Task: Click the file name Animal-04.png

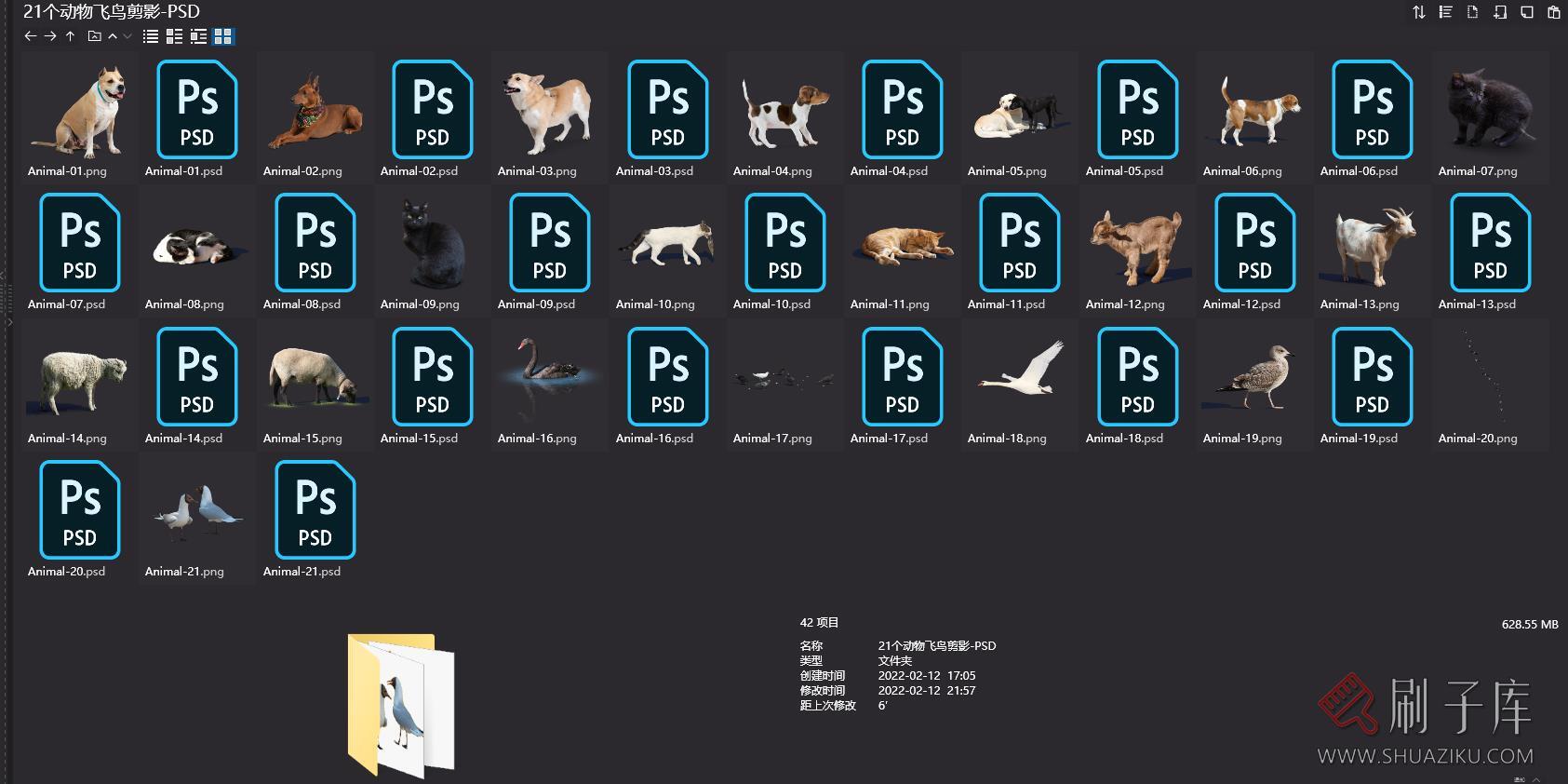Action: [772, 171]
